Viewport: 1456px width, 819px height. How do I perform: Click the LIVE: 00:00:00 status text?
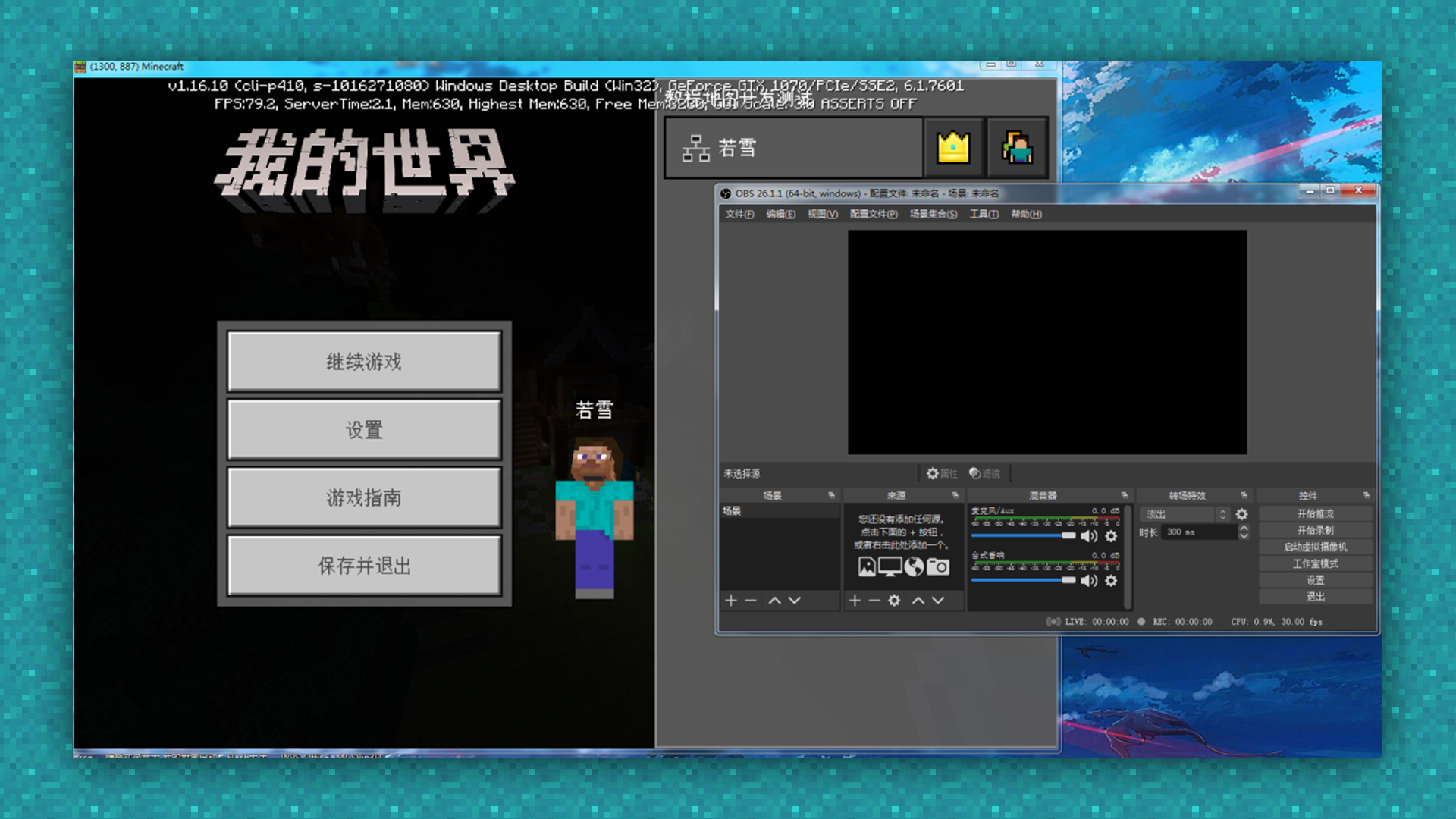[1097, 622]
